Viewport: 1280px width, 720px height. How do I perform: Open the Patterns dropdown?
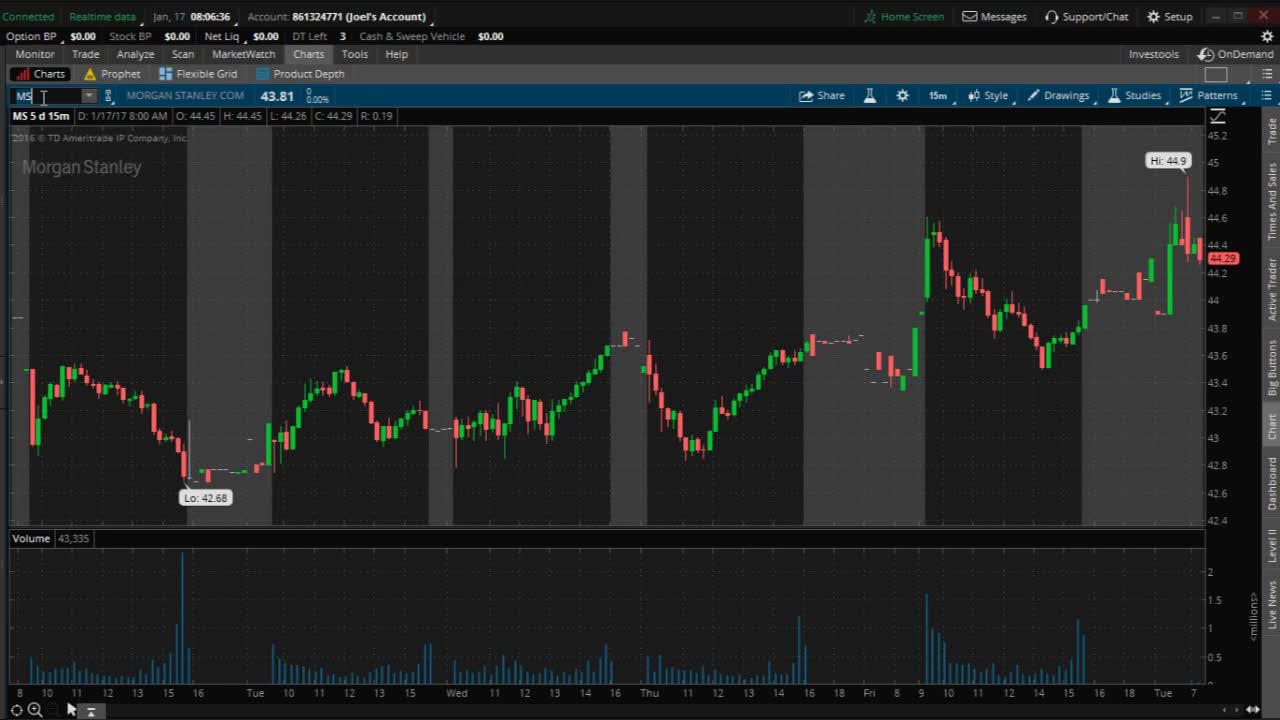click(x=1209, y=96)
